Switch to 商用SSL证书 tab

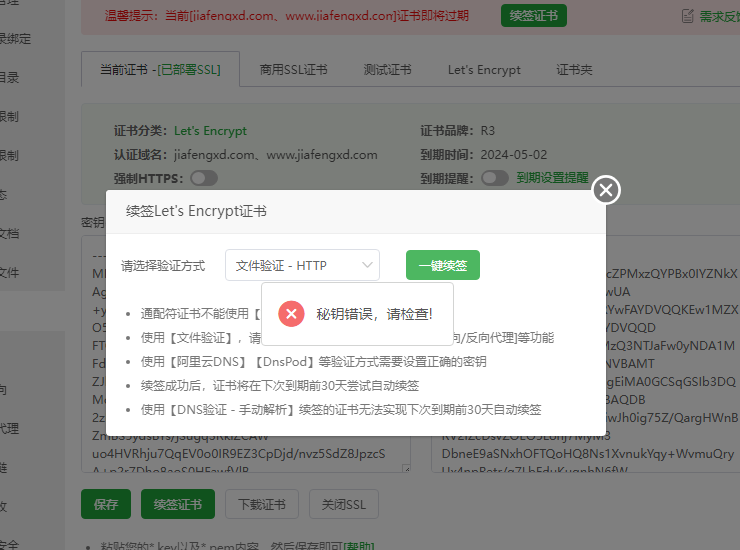[x=294, y=70]
